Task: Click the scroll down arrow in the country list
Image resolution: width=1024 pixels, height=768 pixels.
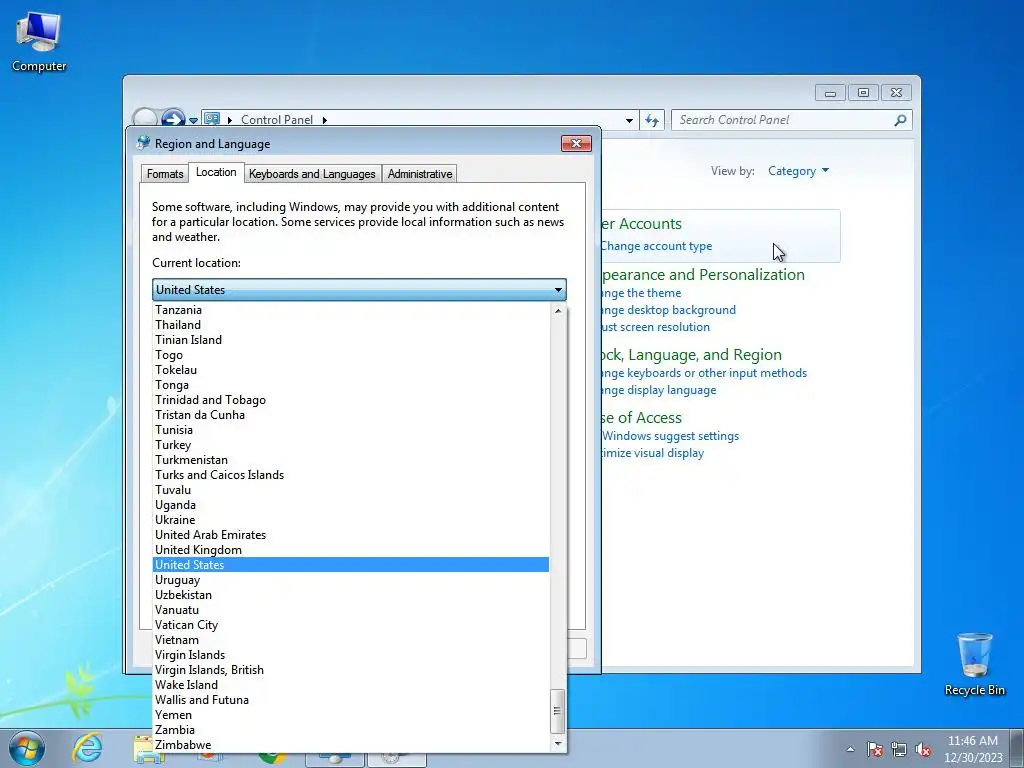Action: point(558,743)
